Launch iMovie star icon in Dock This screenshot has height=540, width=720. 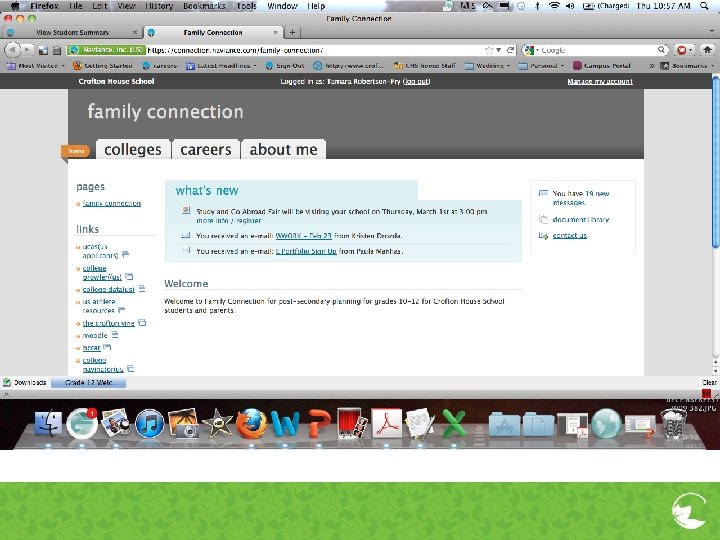[218, 423]
